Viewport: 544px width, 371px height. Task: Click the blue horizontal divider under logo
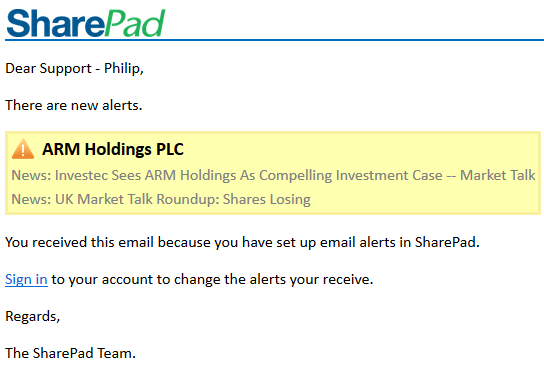[274, 40]
